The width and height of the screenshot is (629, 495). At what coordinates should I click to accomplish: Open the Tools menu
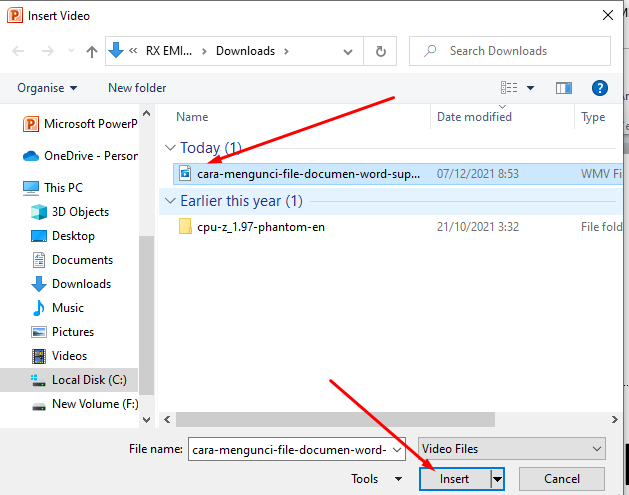click(x=376, y=479)
